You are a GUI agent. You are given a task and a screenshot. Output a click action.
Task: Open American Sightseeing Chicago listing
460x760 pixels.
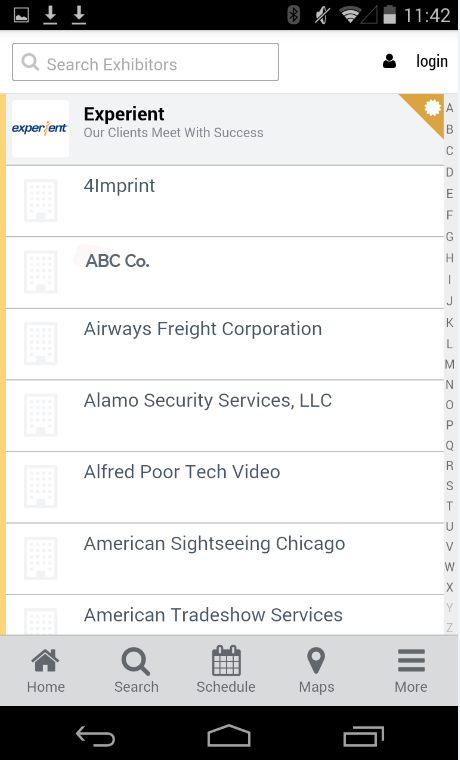click(225, 559)
